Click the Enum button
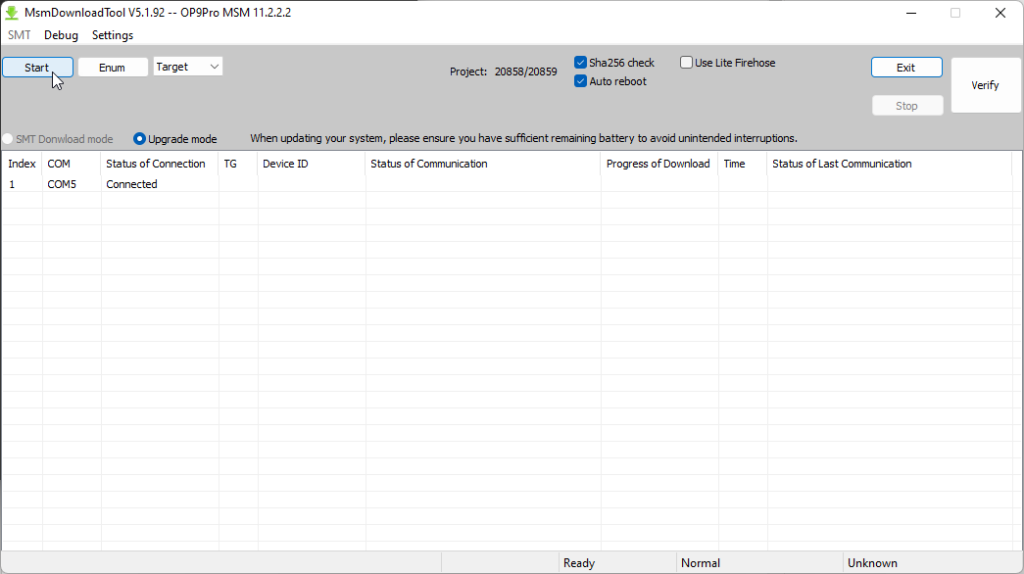This screenshot has height=574, width=1024. [x=112, y=67]
